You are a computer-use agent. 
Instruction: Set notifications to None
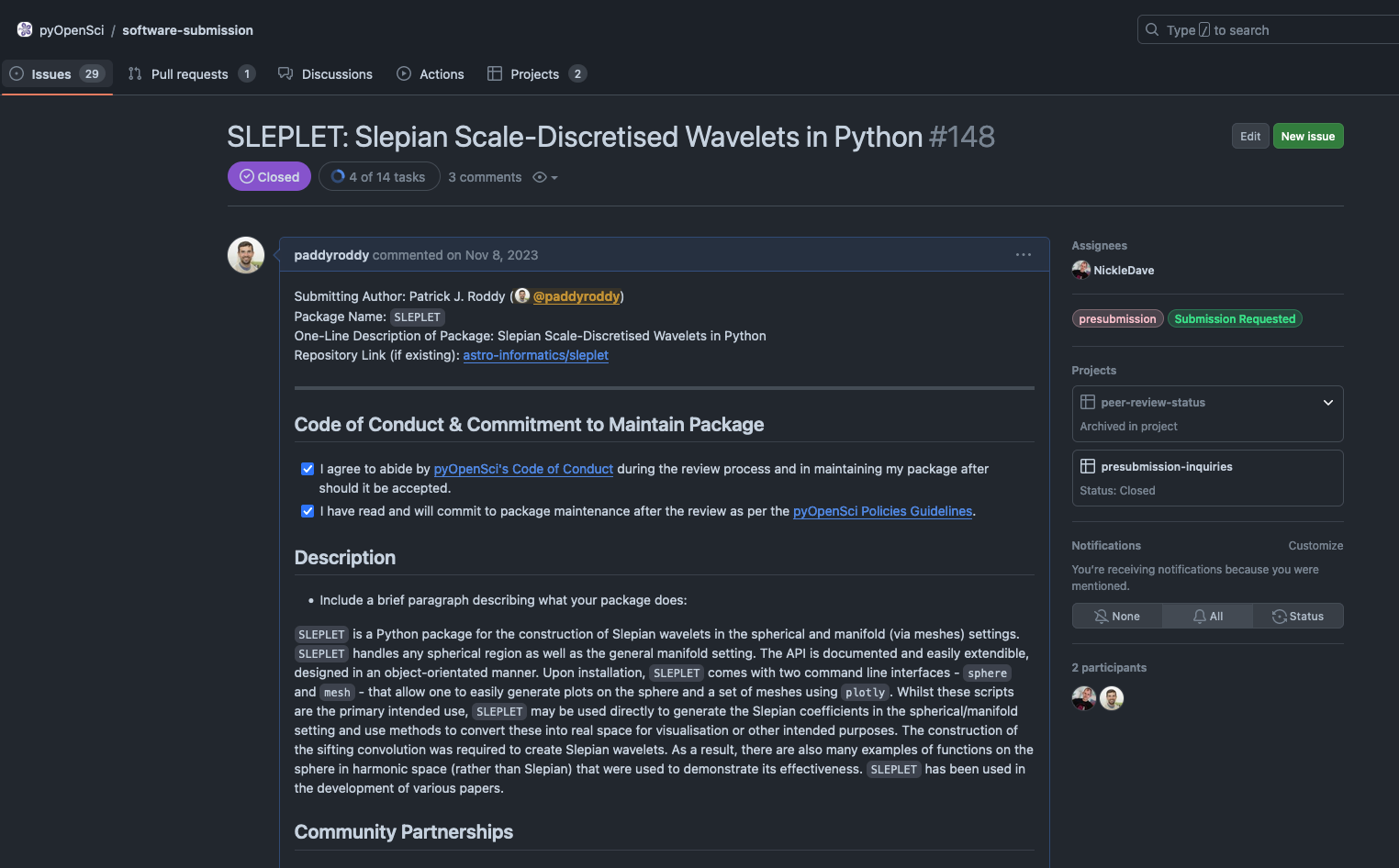pyautogui.click(x=1117, y=616)
